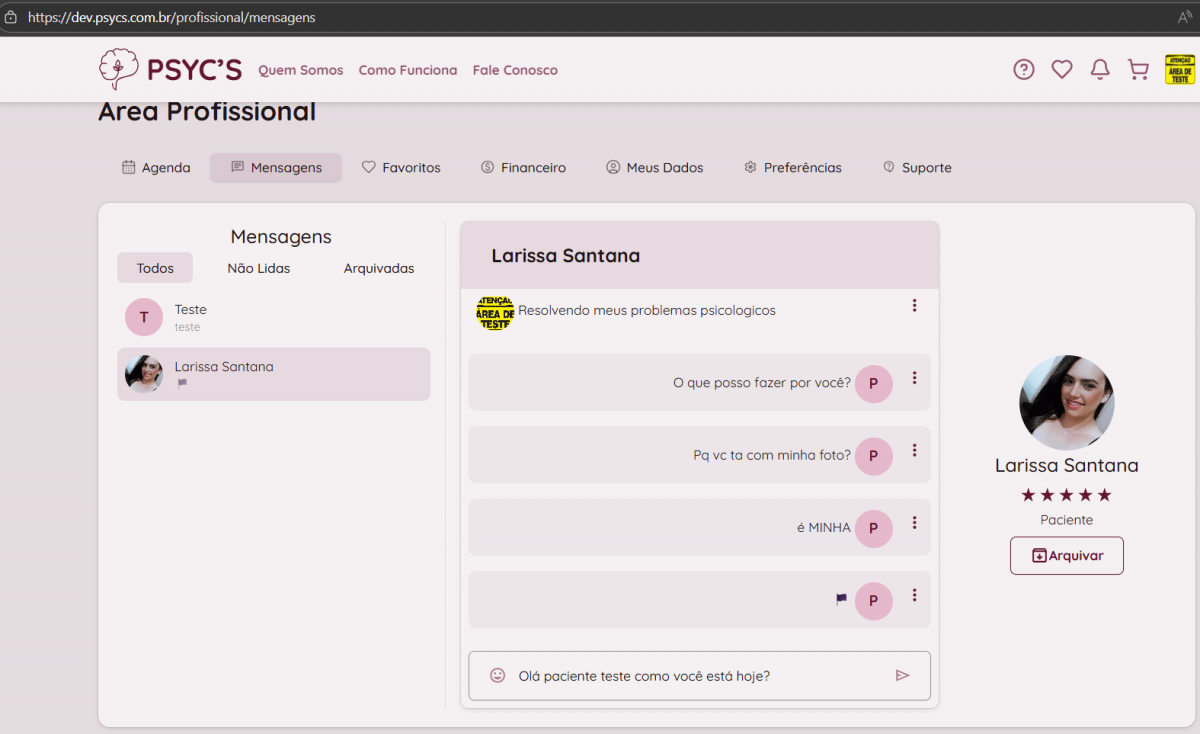
Task: Switch to Arquivadas filter tab
Action: [x=378, y=268]
